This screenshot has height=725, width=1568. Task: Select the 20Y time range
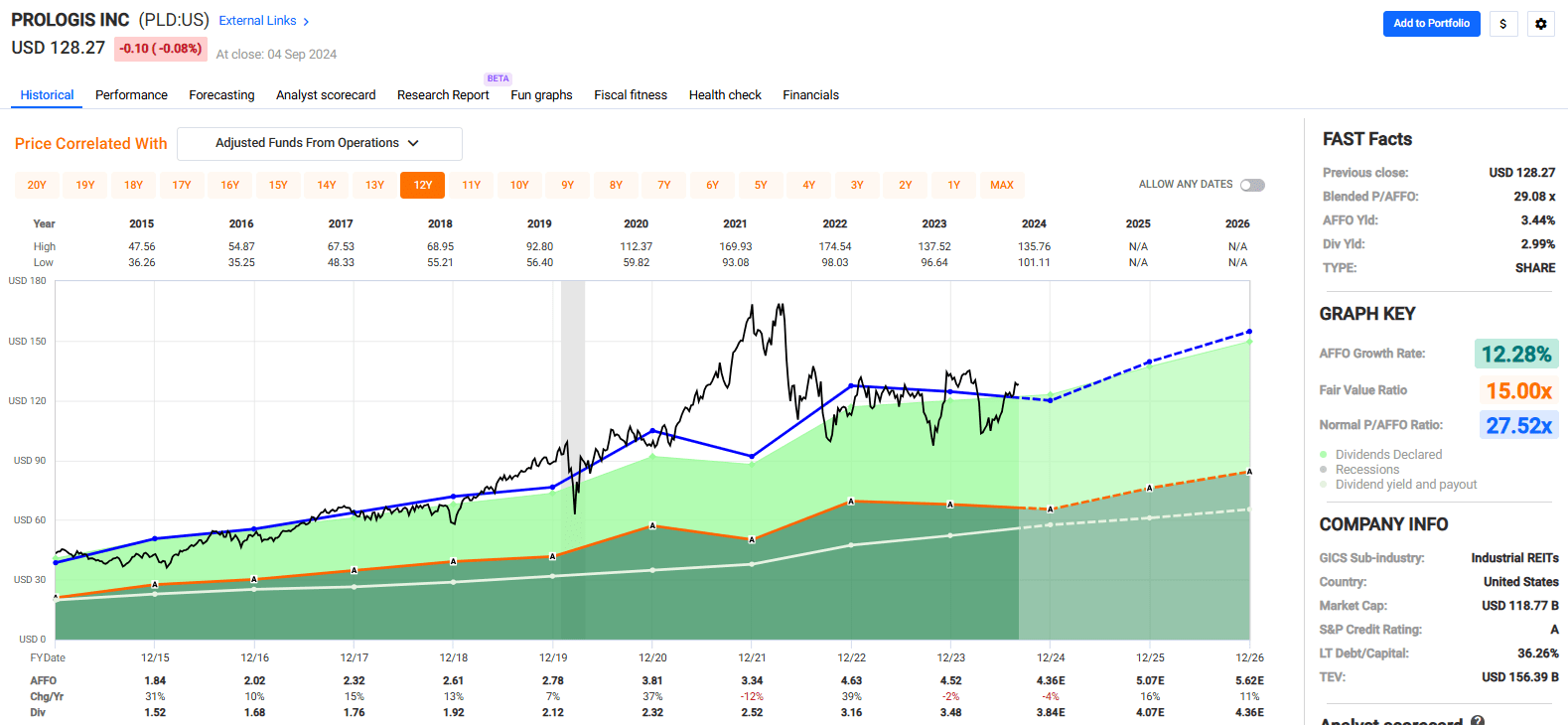[x=37, y=185]
